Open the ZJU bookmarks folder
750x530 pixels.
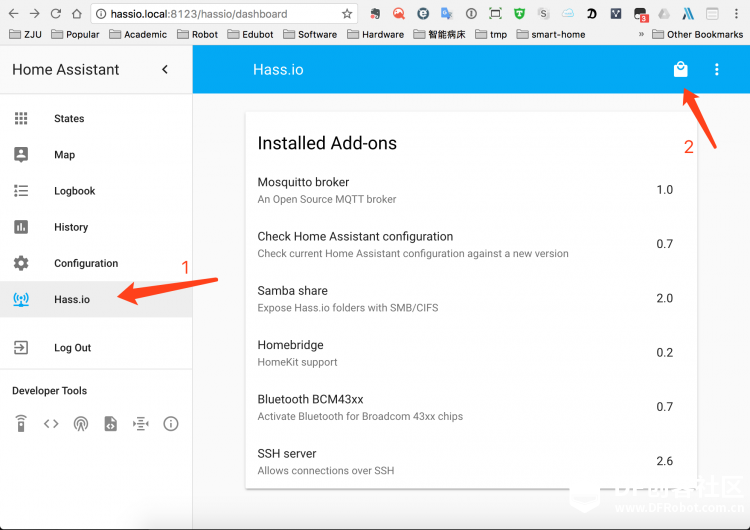point(25,34)
